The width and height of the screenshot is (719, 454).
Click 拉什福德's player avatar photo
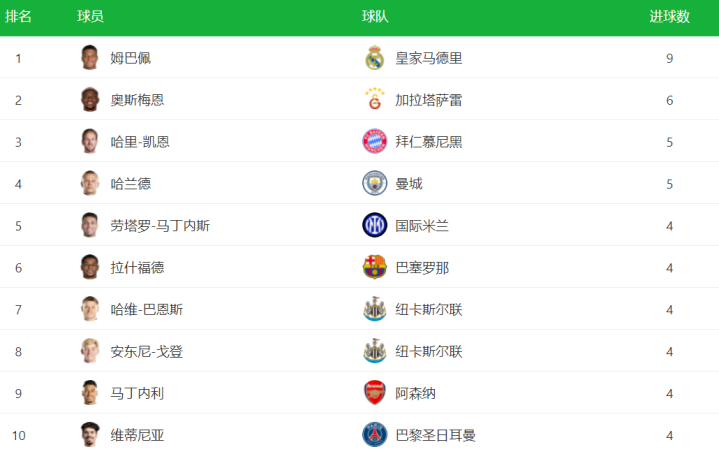coord(90,268)
